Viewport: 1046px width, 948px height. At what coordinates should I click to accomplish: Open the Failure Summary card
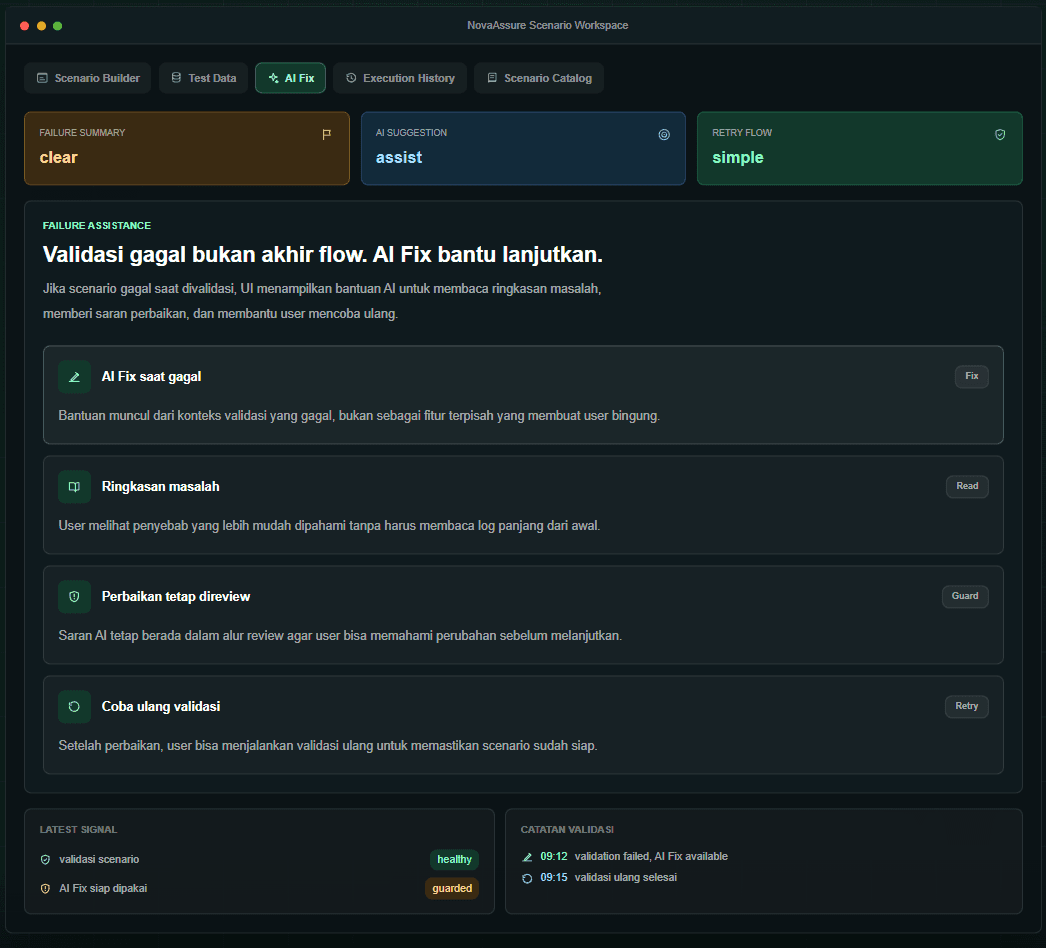coord(187,148)
